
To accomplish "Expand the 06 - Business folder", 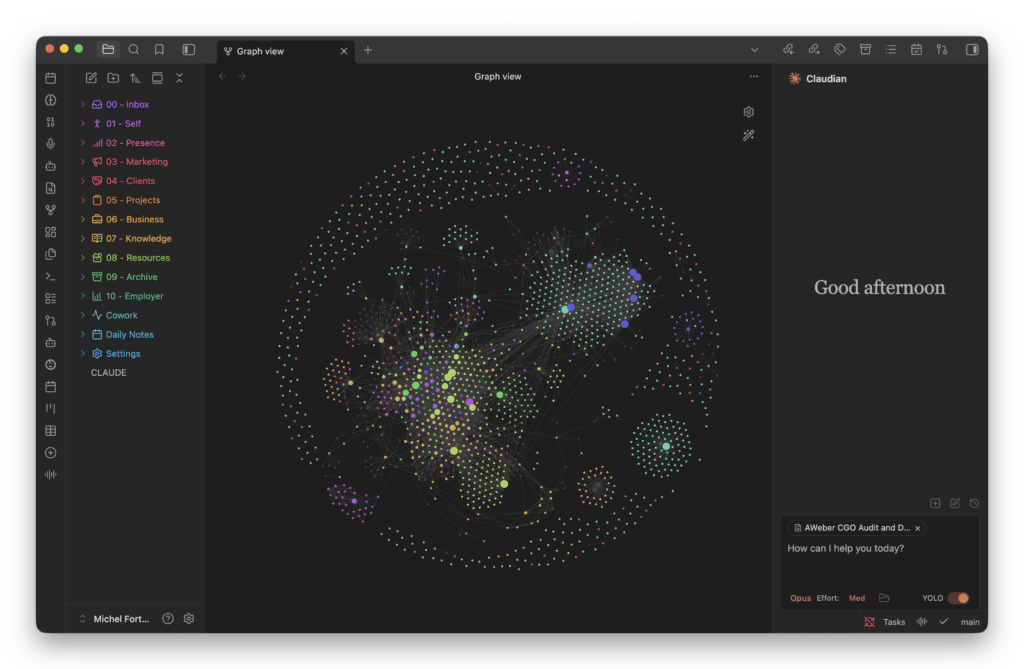I will click(x=82, y=220).
